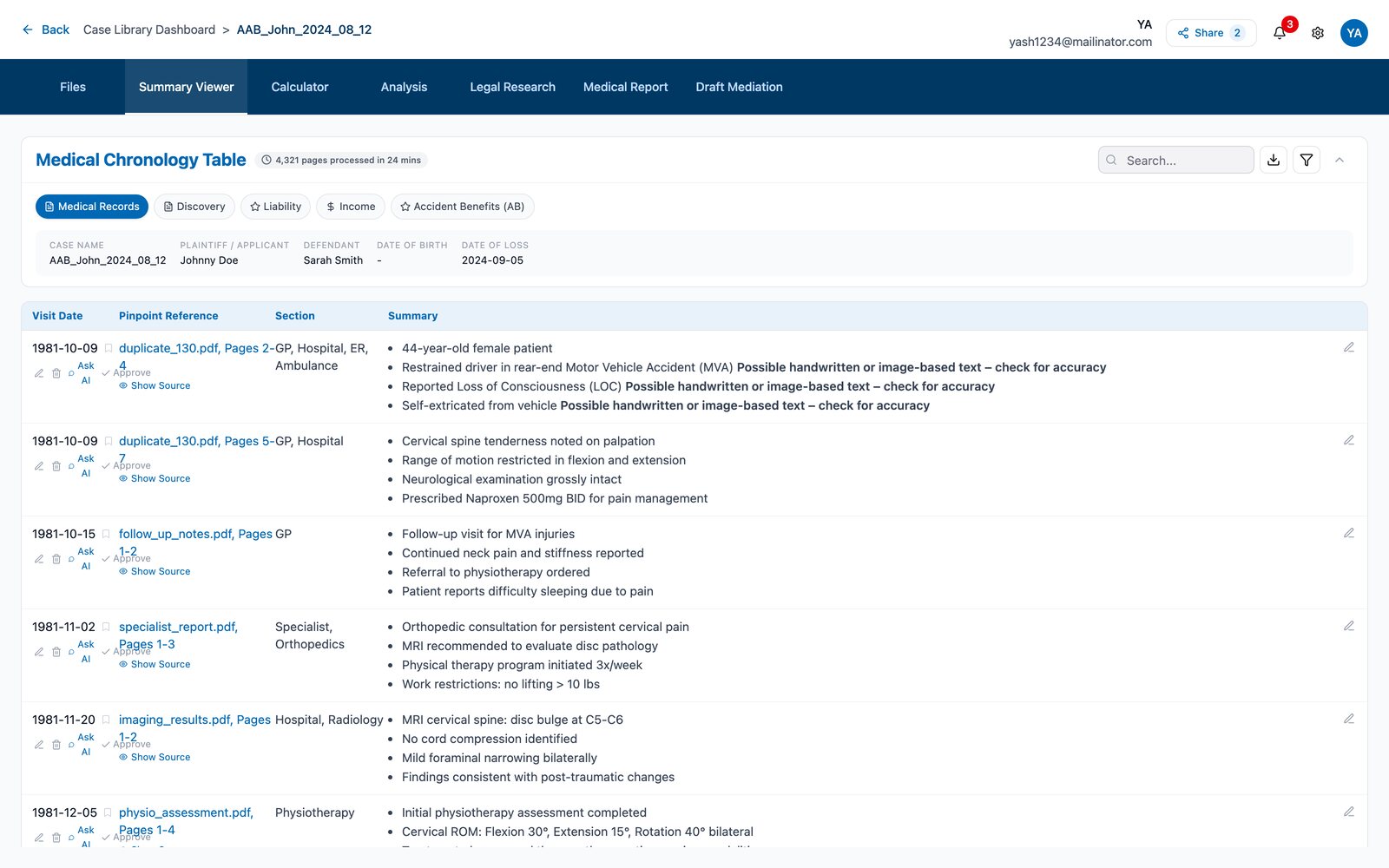Click pencil icon below the 1981-10-15 date
The image size is (1389, 868).
tap(39, 559)
